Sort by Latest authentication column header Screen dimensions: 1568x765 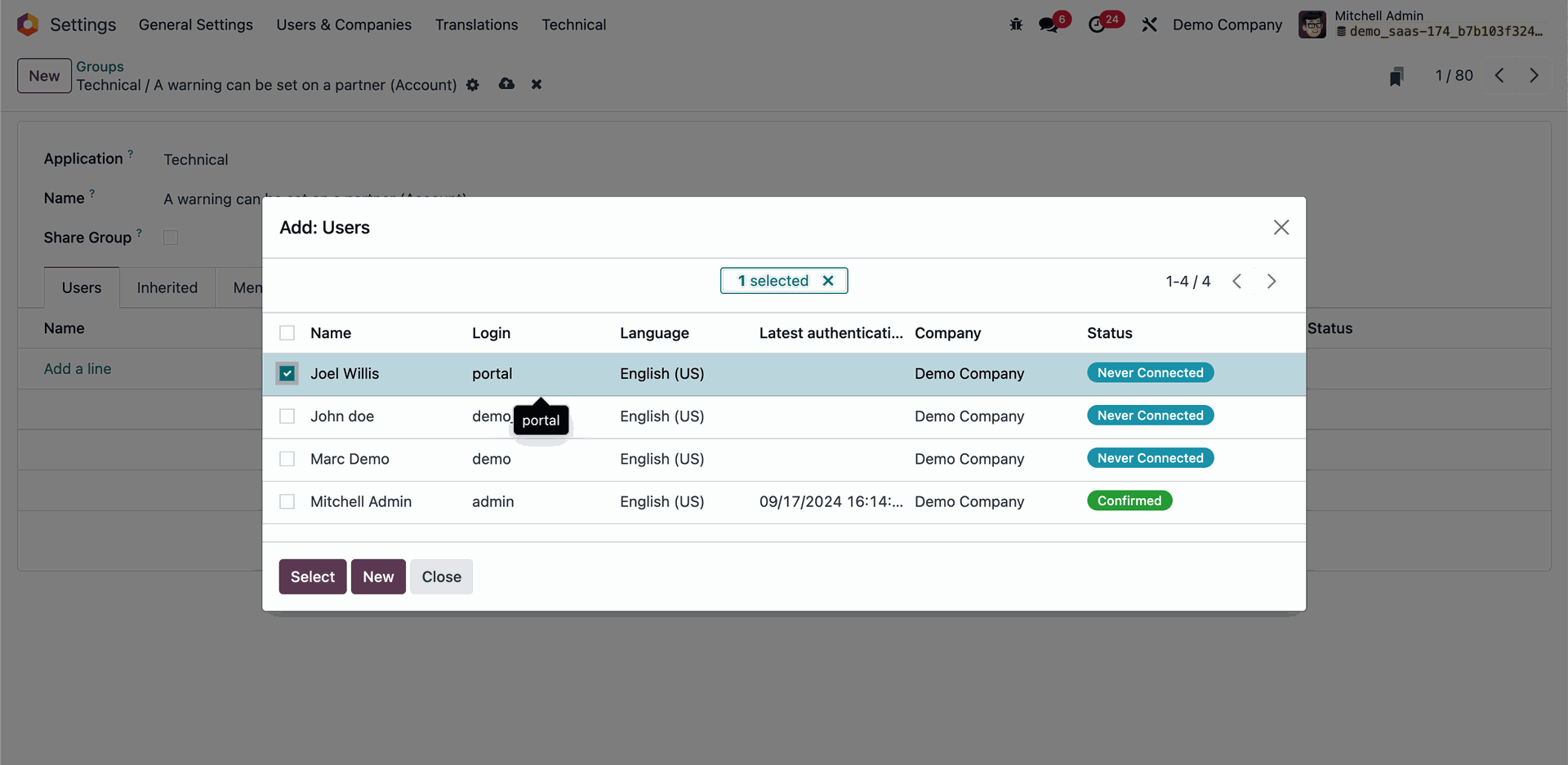click(831, 333)
